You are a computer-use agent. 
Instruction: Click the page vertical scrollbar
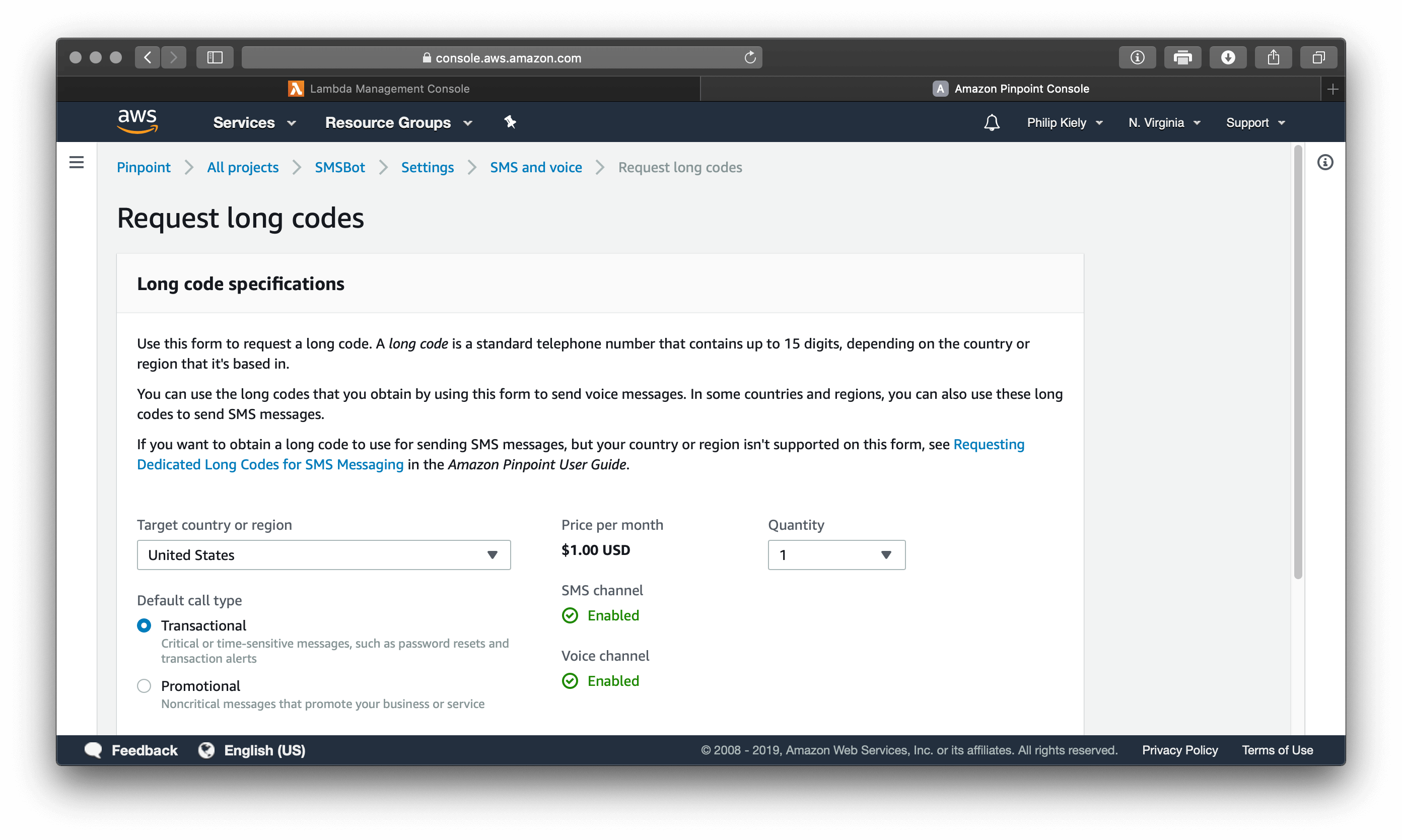click(x=1297, y=362)
